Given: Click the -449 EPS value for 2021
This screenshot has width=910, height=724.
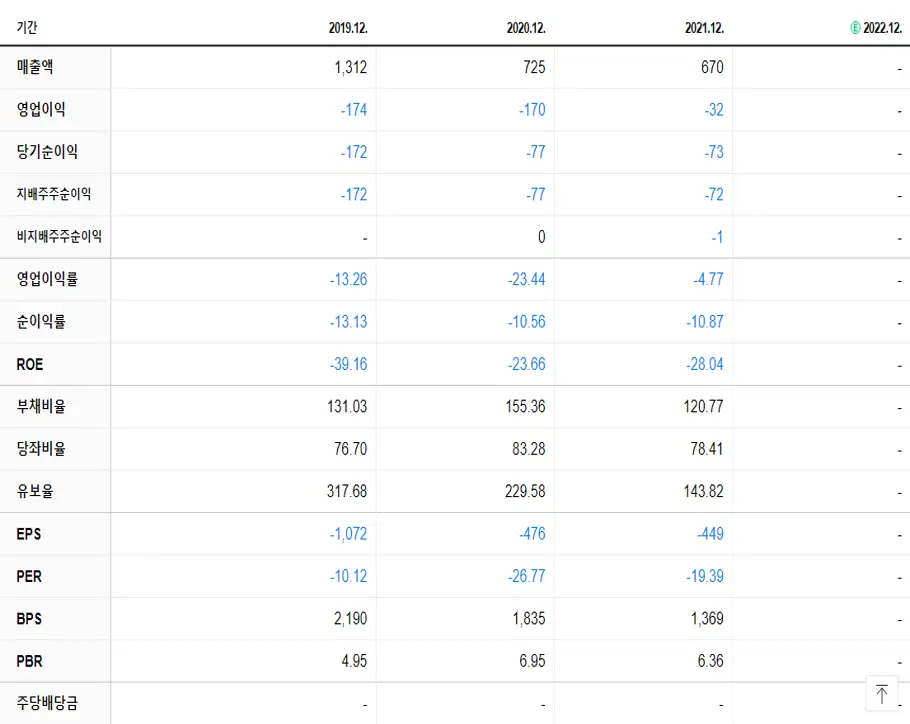Looking at the screenshot, I should point(711,533).
